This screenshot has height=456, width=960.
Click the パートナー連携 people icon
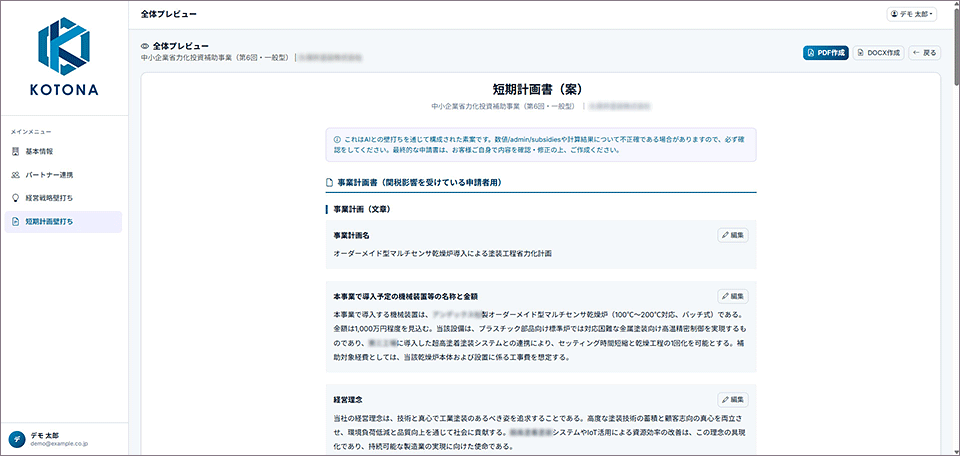click(15, 174)
